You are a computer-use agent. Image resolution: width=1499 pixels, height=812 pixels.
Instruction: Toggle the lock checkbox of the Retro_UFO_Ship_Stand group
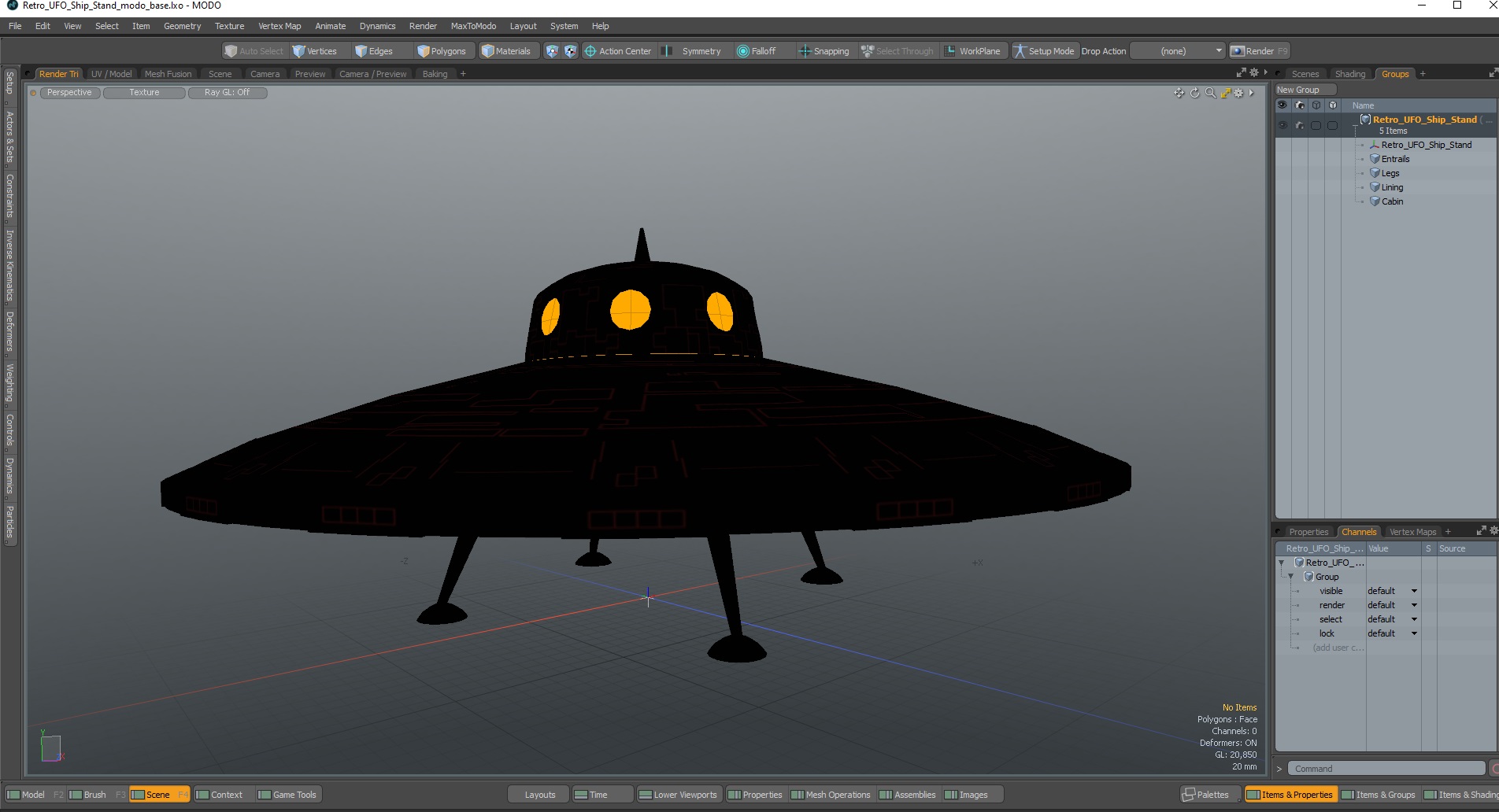(1332, 125)
